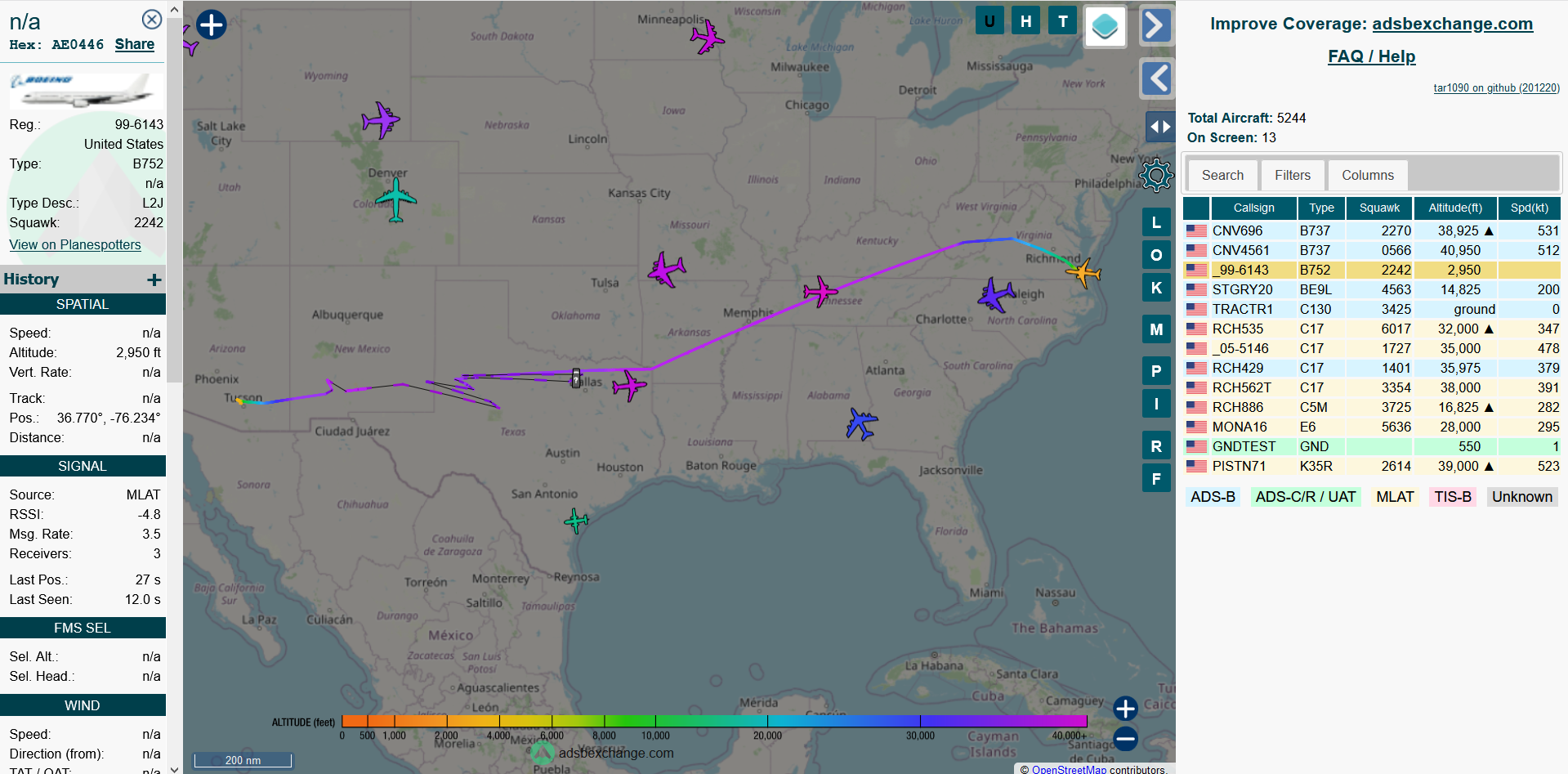This screenshot has width=1568, height=774.
Task: Select CNV696 row in aircraft table
Action: 1372,230
